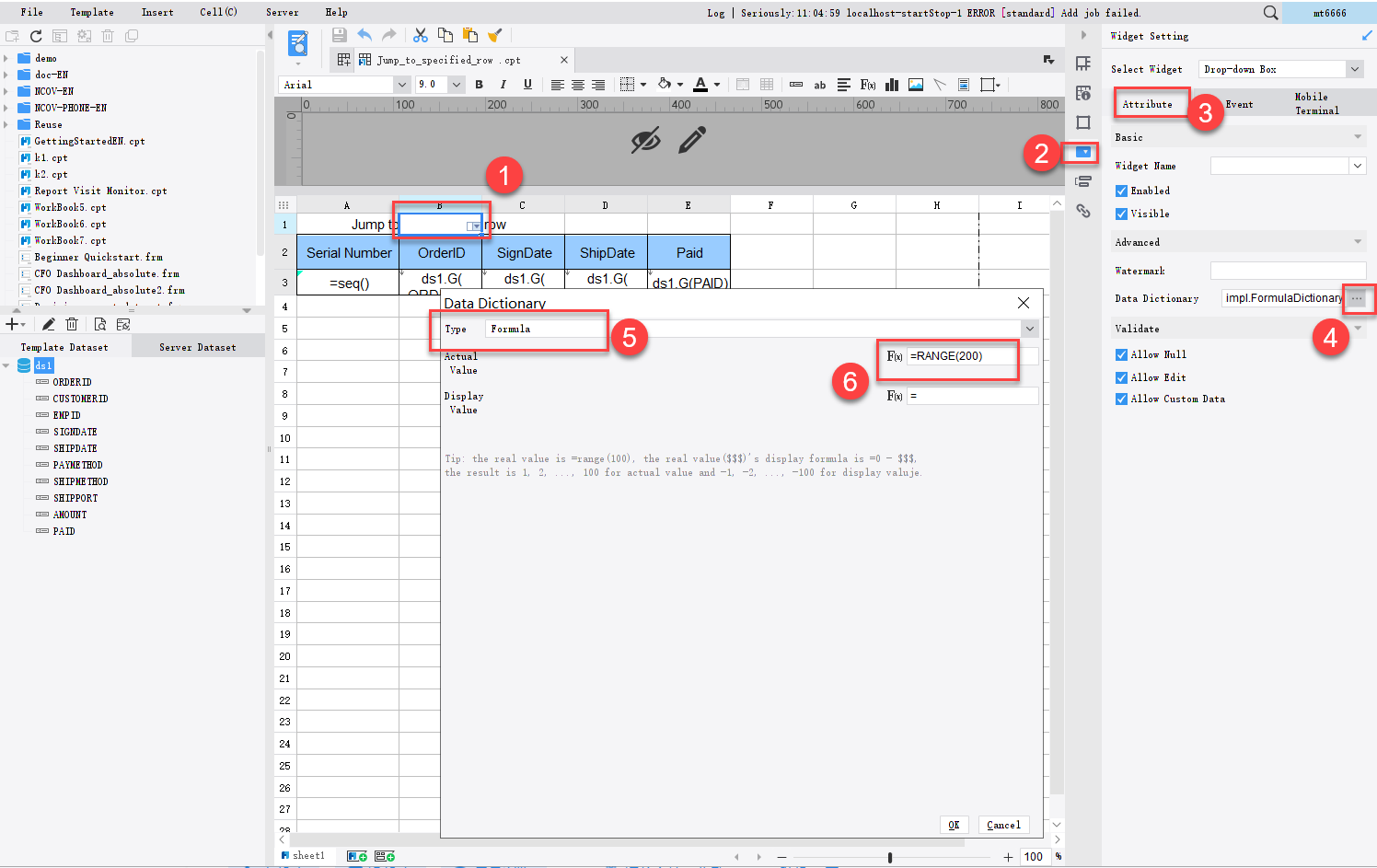Undo the last action
1377x868 pixels.
(x=364, y=35)
